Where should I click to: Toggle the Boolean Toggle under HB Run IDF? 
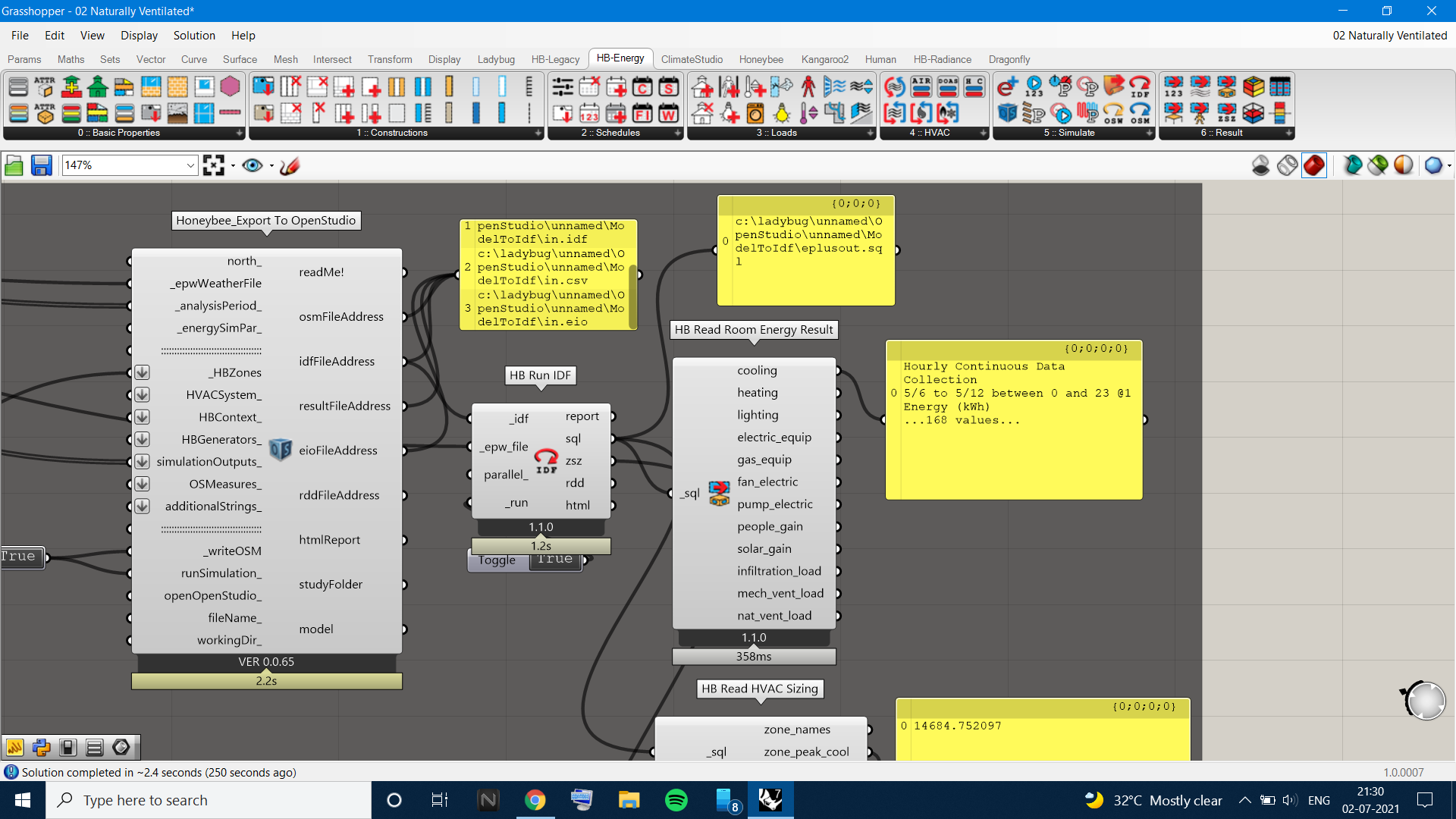click(x=554, y=560)
